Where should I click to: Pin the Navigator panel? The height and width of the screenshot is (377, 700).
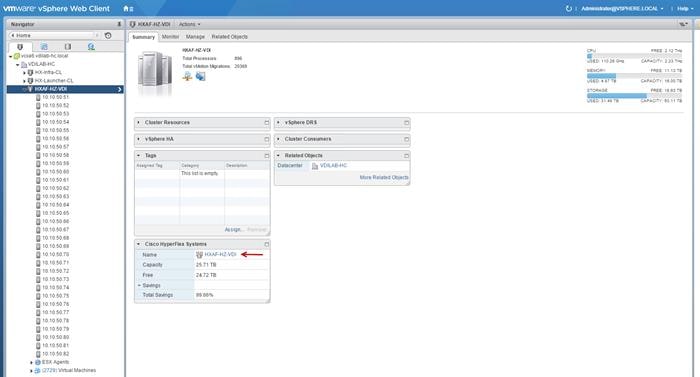click(x=119, y=24)
